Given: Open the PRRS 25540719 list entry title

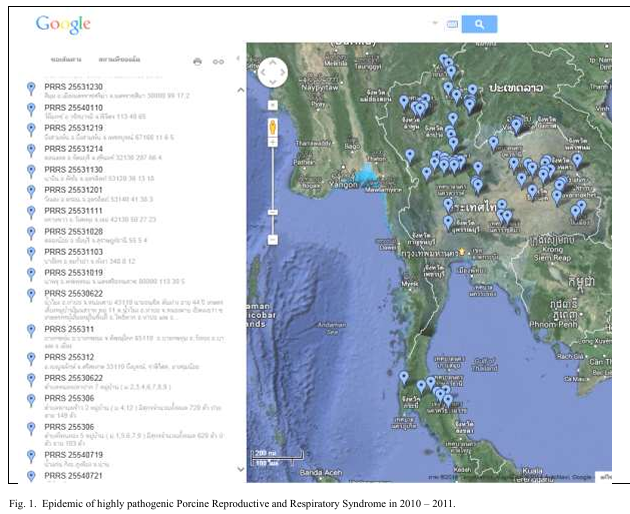Looking at the screenshot, I should (x=74, y=455).
